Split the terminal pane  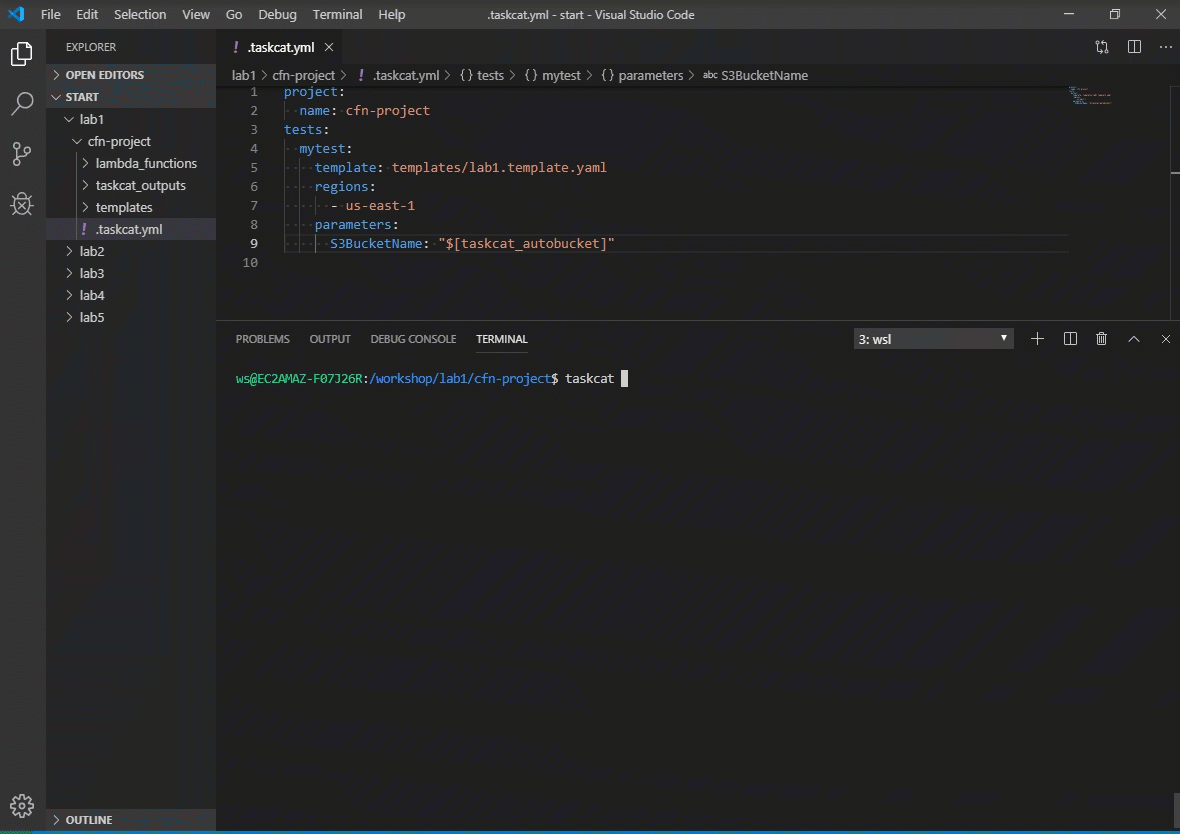pyautogui.click(x=1070, y=339)
